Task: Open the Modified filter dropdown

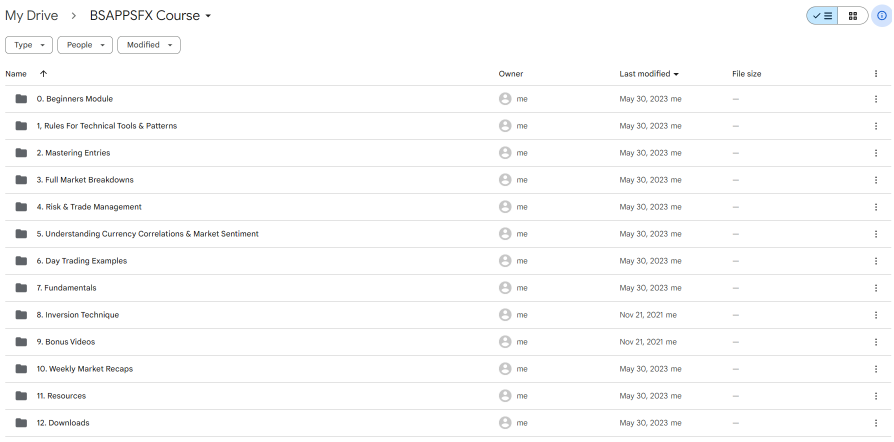Action: coord(148,45)
